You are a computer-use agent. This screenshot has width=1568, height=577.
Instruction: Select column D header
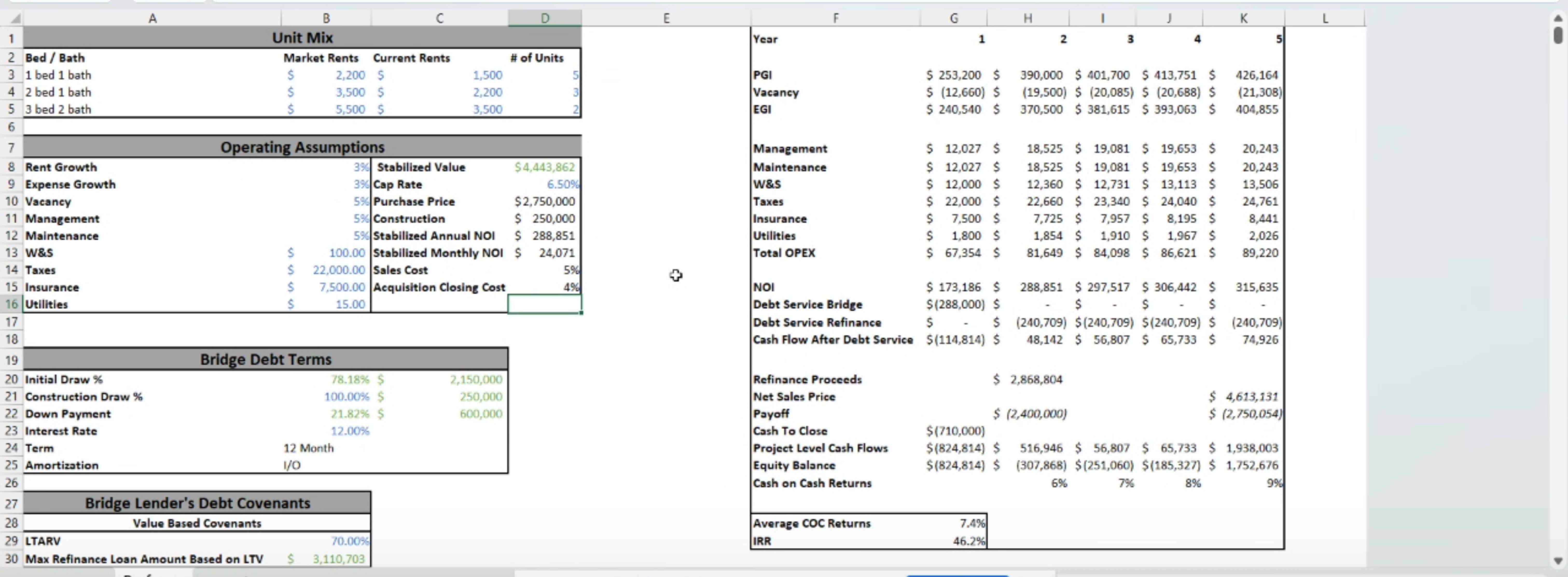tap(545, 18)
